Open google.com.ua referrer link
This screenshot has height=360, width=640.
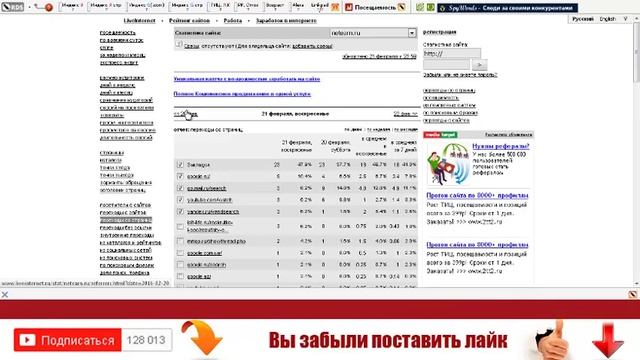coord(204,253)
